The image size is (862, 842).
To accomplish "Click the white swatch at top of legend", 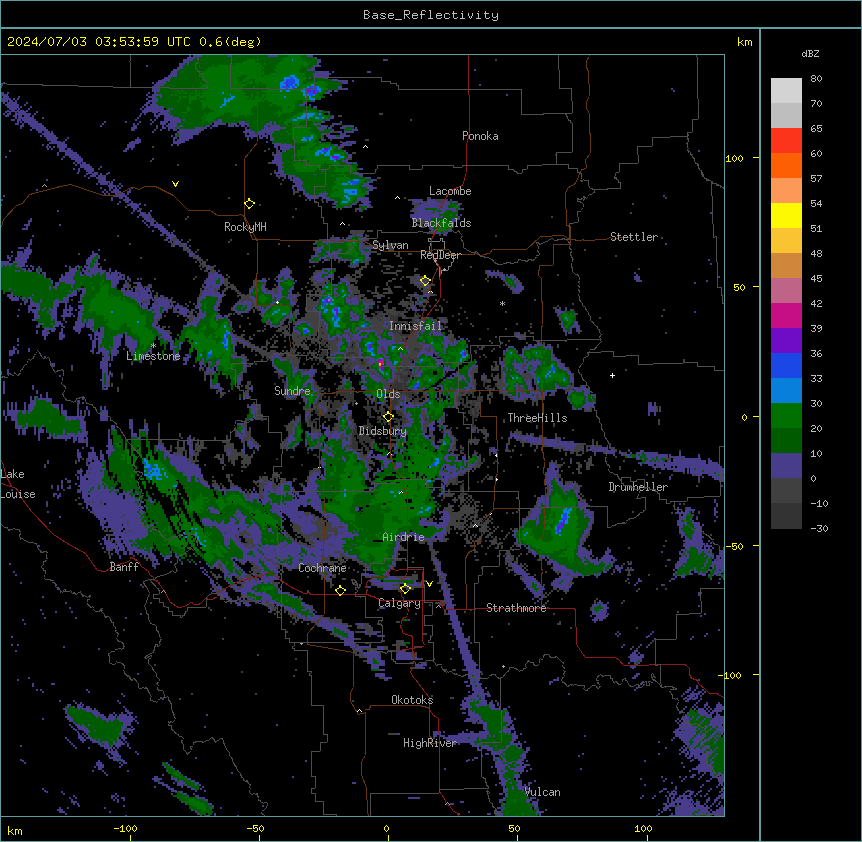I will click(786, 91).
